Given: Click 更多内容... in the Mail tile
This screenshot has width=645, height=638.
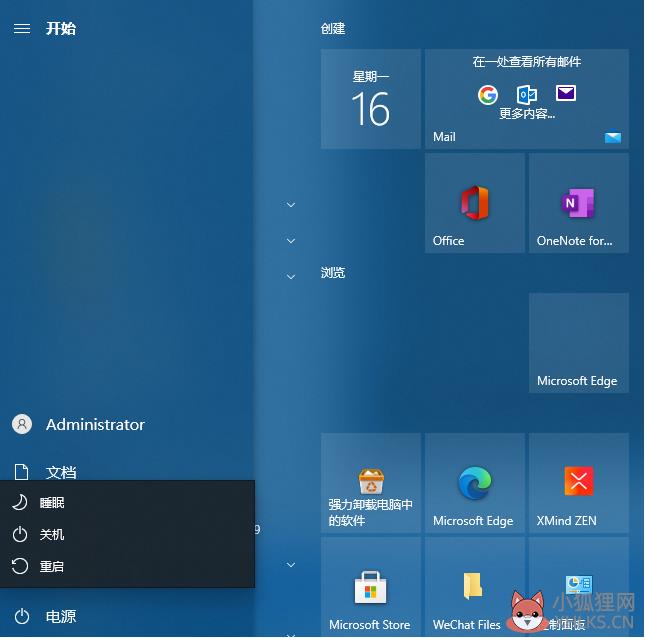Looking at the screenshot, I should click(527, 114).
